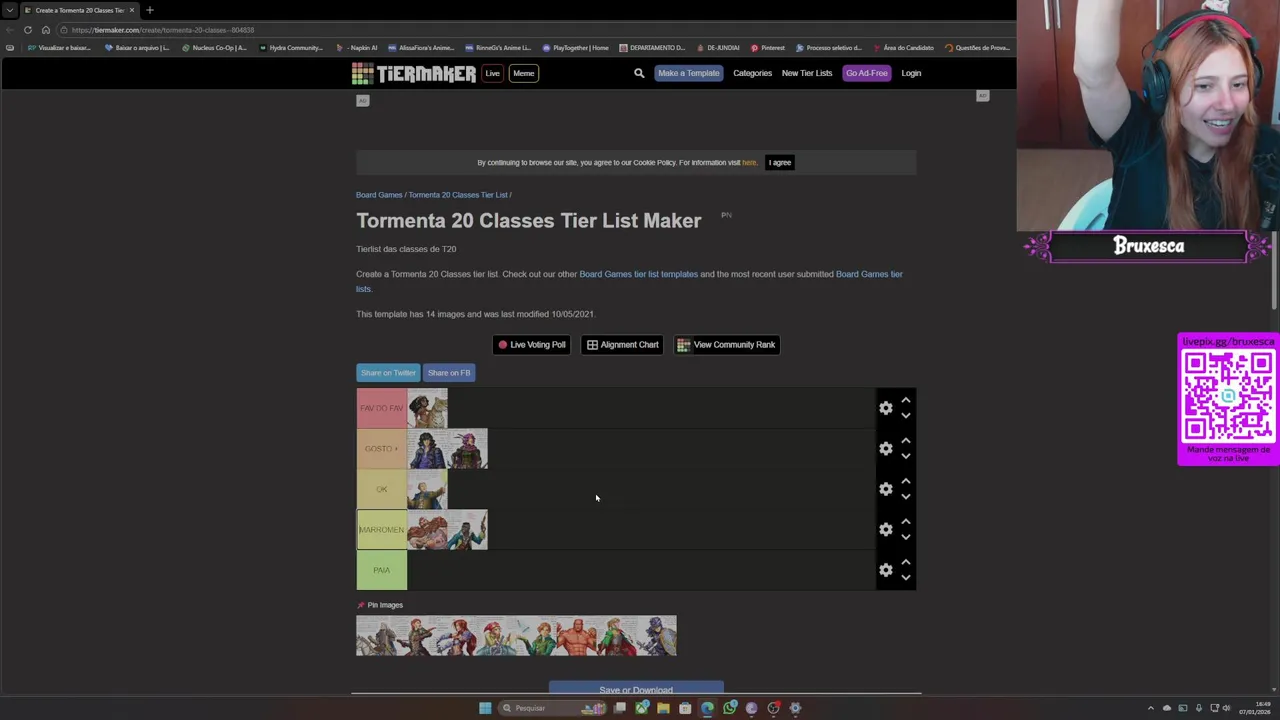Click the orange GOSTO tier label

click(382, 448)
